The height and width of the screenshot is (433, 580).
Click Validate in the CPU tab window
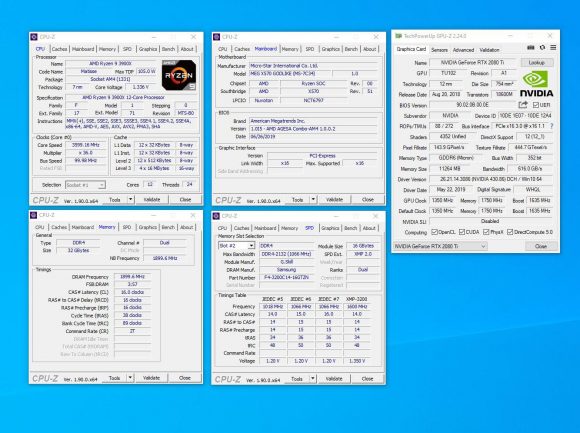[x=152, y=200]
